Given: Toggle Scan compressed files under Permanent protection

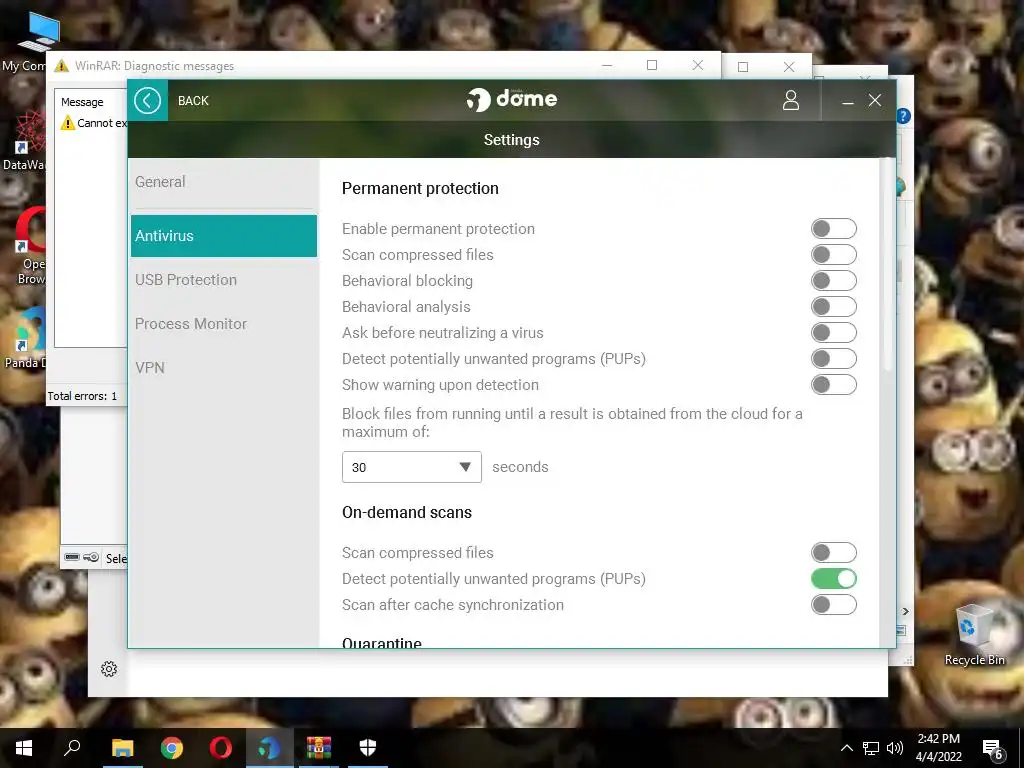Looking at the screenshot, I should tap(833, 255).
